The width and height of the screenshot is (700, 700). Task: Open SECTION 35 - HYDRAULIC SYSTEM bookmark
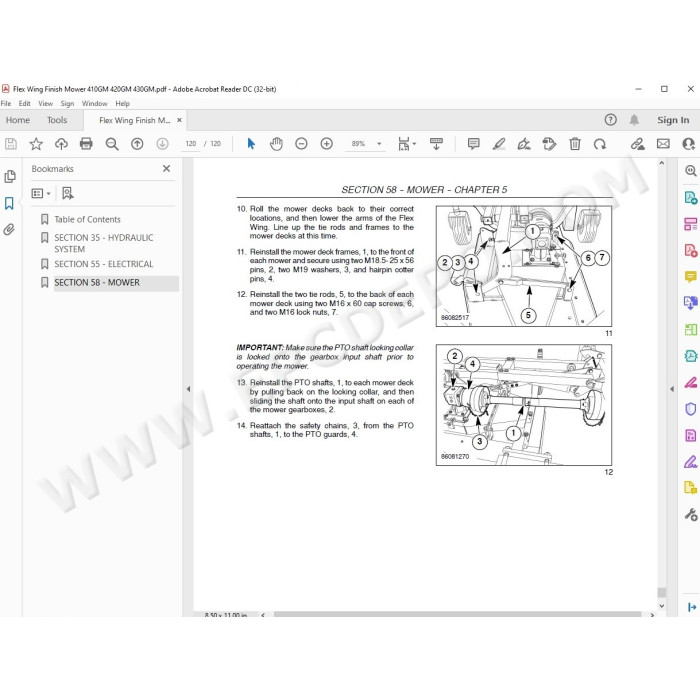point(104,243)
